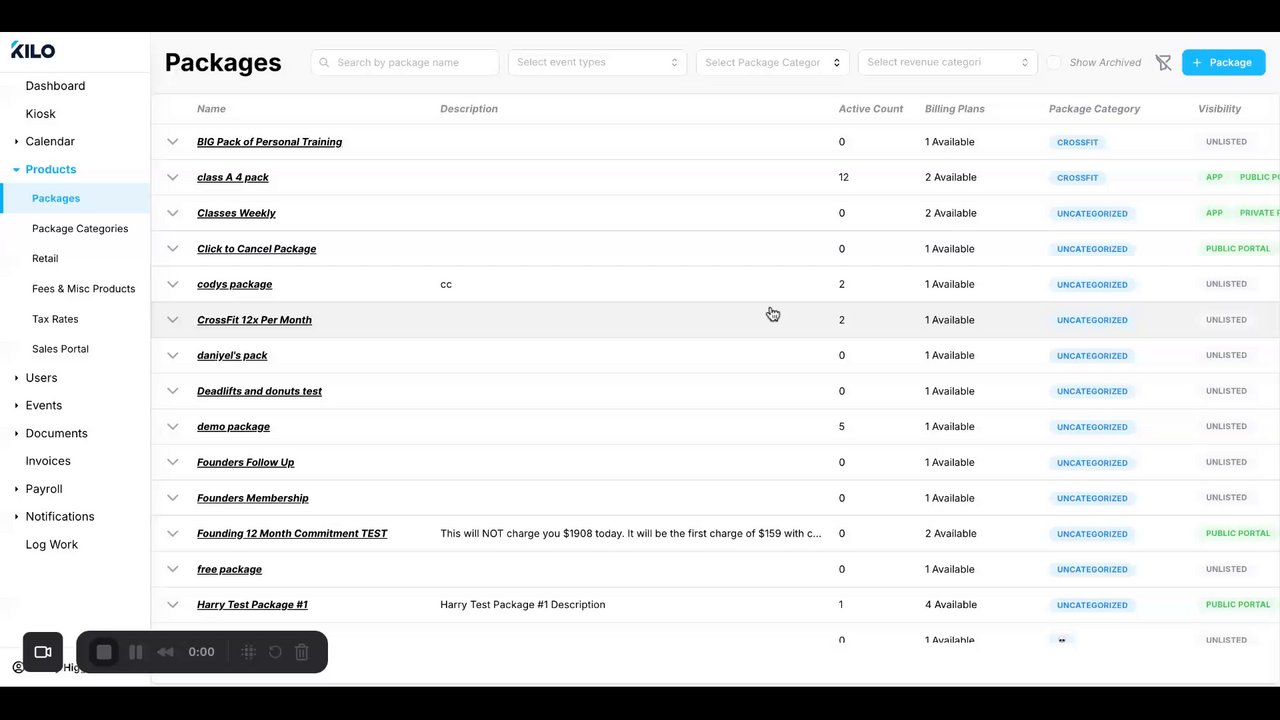Click the dotted grid icon in the recorder bar
The width and height of the screenshot is (1280, 720).
(x=249, y=652)
